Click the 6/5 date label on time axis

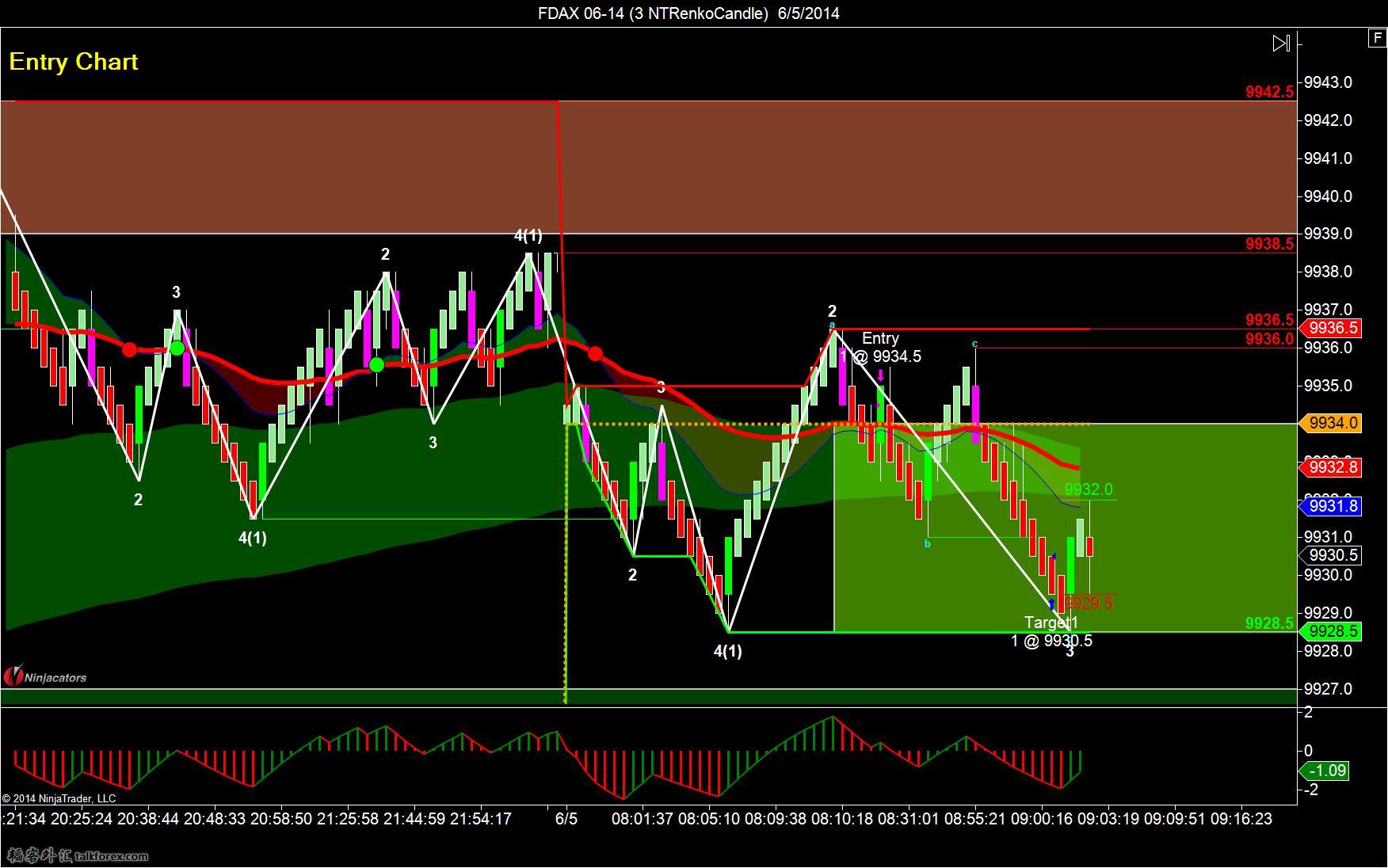(566, 819)
